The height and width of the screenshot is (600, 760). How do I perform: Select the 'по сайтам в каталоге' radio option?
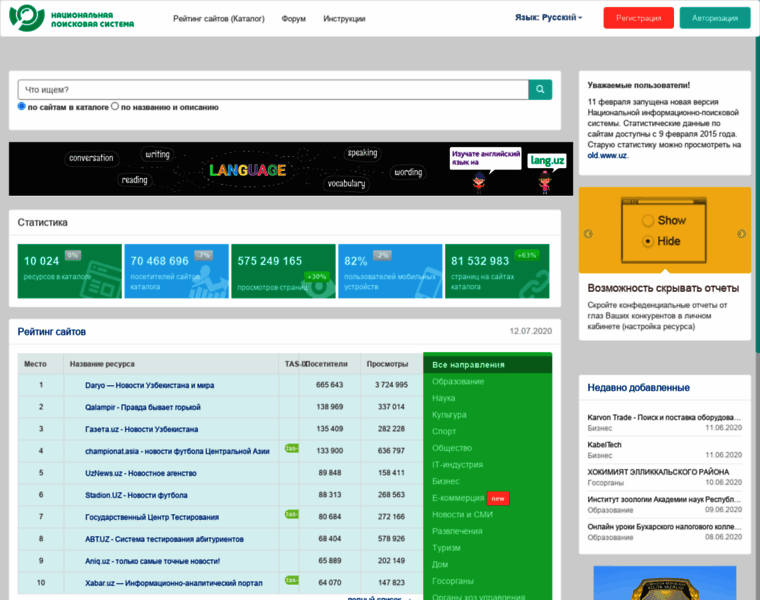click(21, 106)
